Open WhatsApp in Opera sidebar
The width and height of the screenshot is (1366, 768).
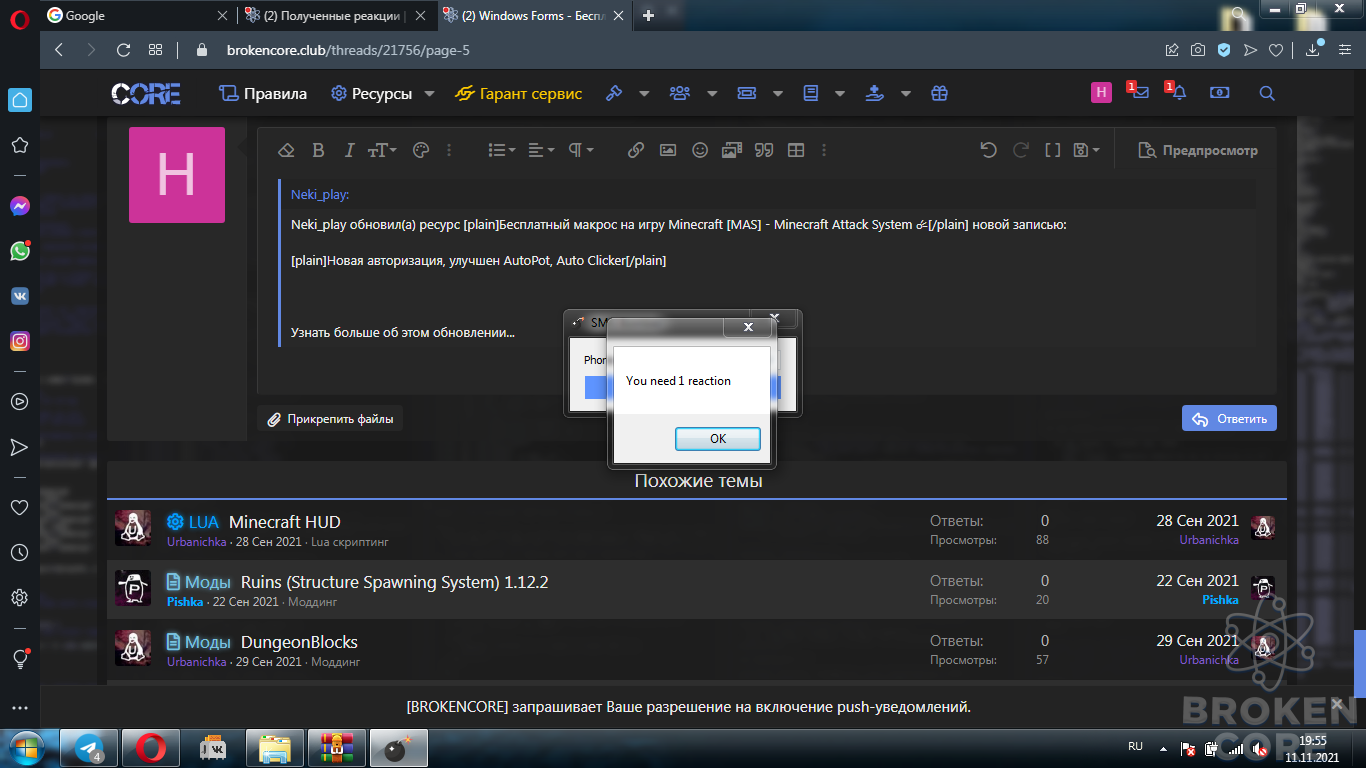[19, 251]
